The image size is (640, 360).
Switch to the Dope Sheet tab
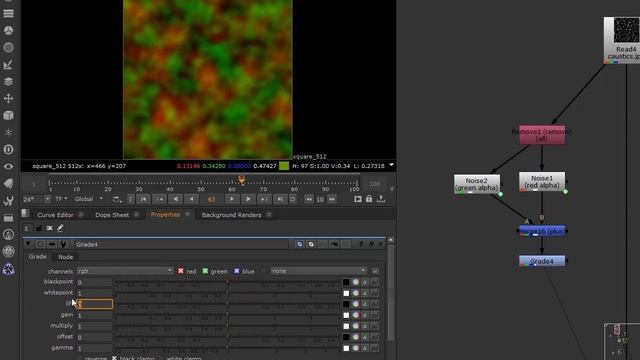pos(112,215)
